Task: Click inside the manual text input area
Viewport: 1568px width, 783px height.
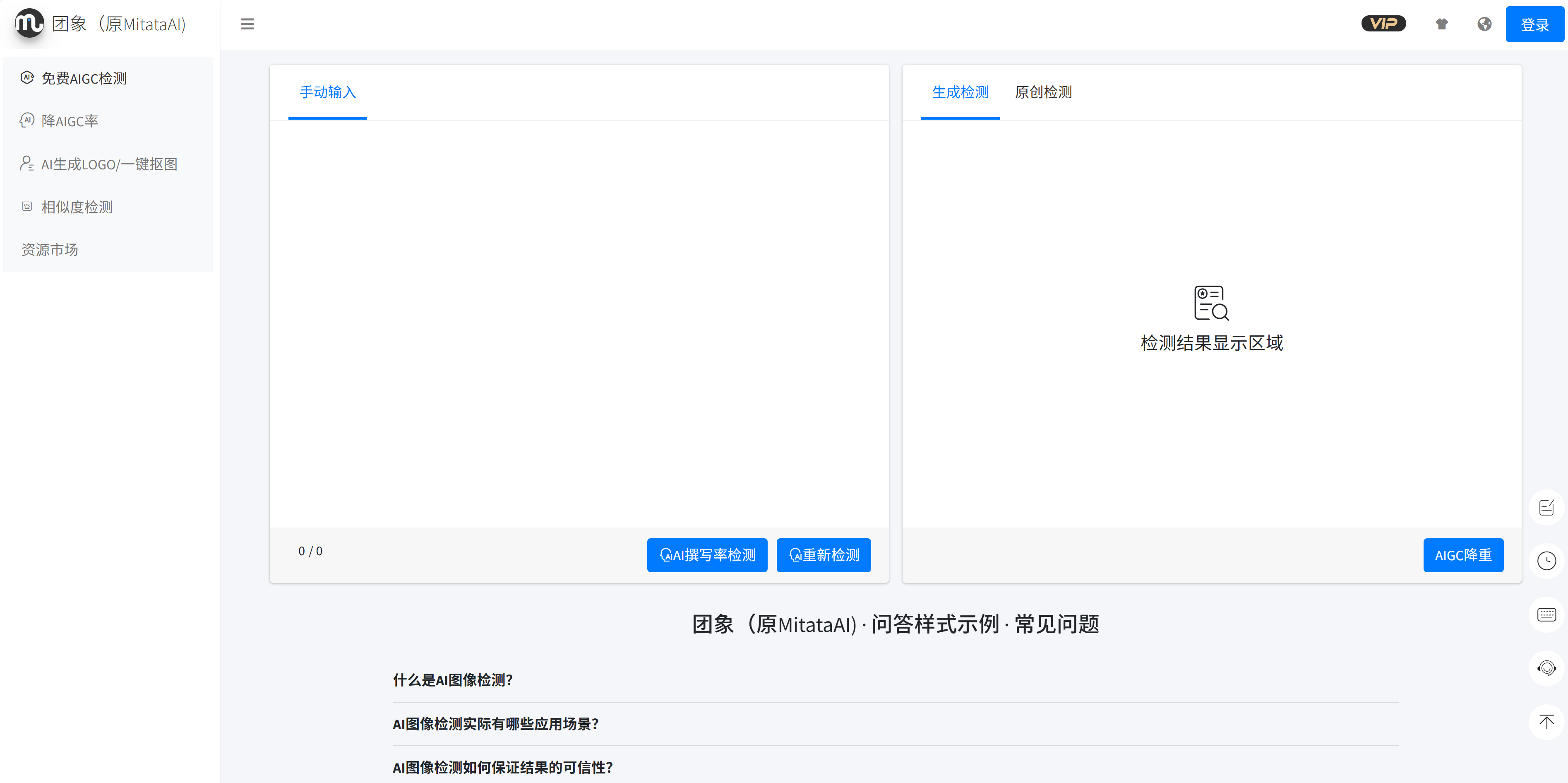Action: (579, 323)
